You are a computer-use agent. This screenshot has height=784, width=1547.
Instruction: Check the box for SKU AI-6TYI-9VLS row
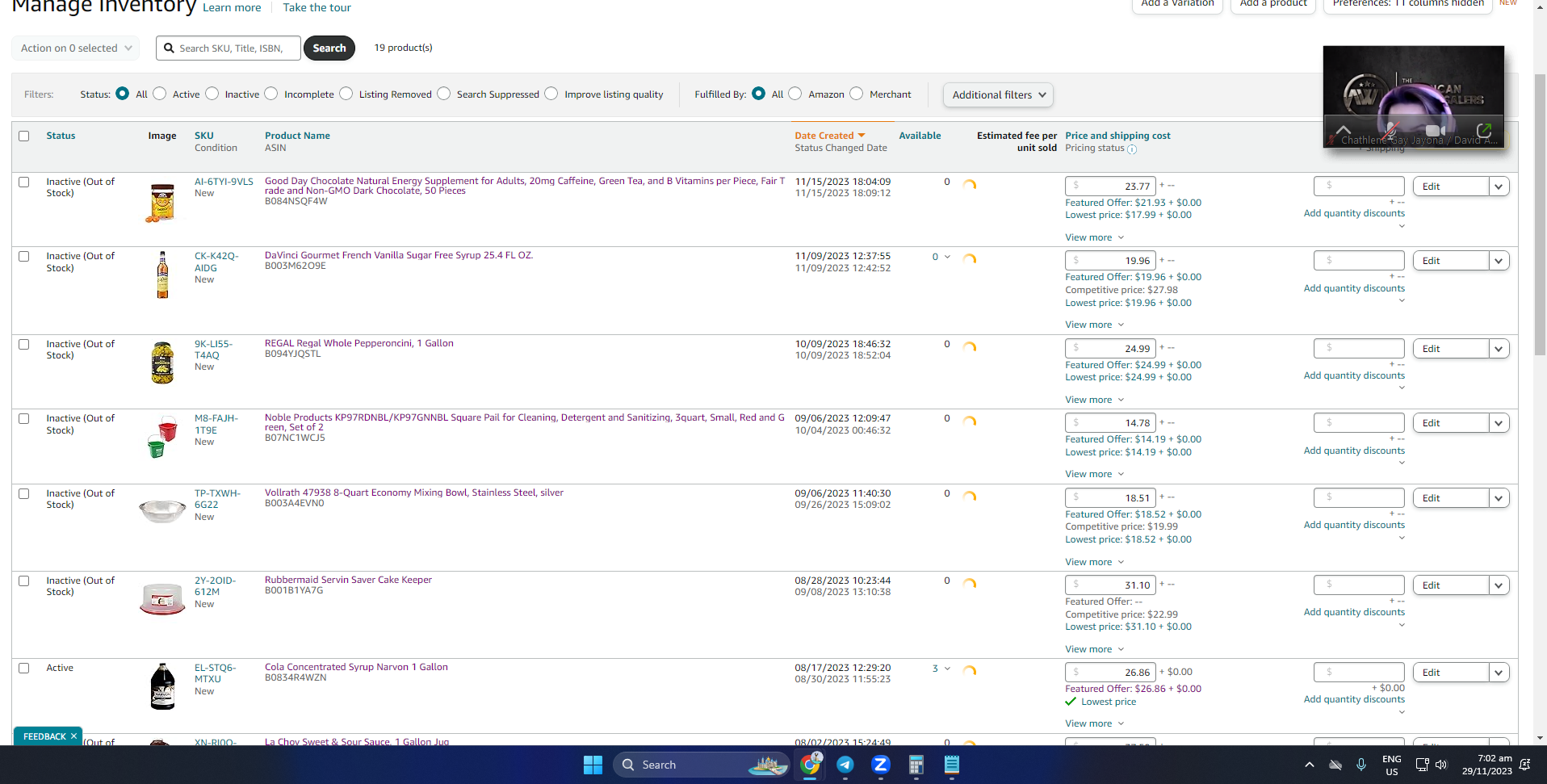[x=24, y=182]
